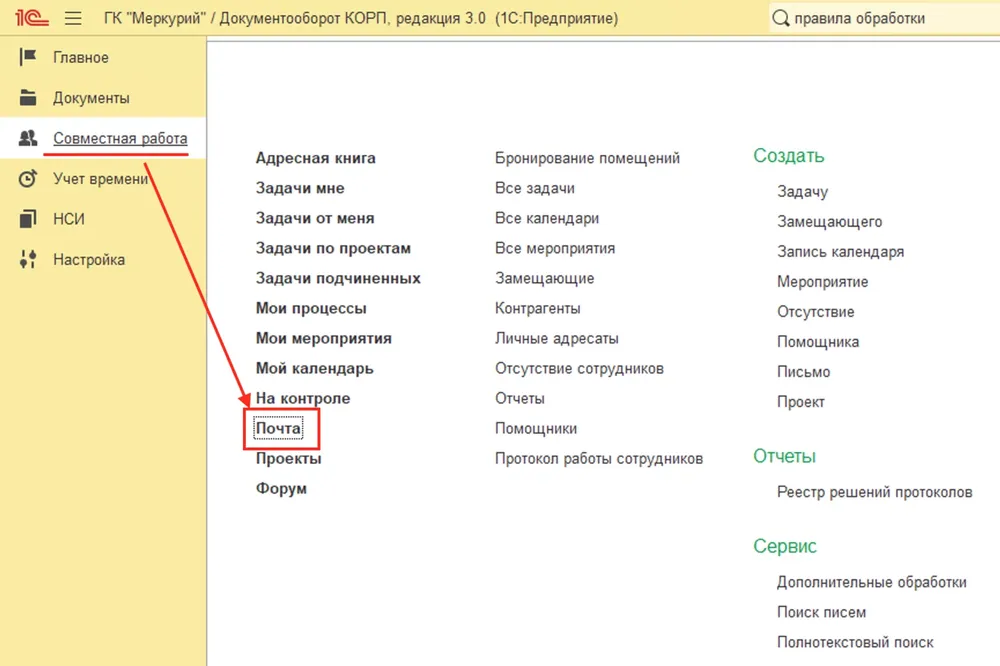Open Дополнительные обработки
1000x666 pixels.
pyautogui.click(x=871, y=582)
